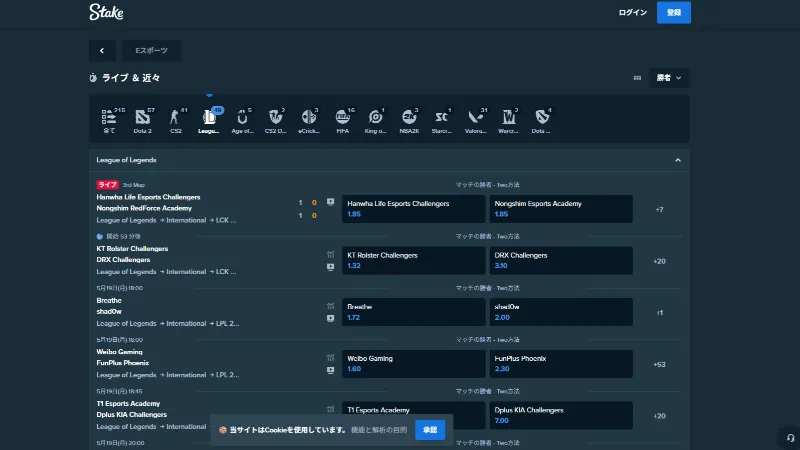Click the ライブ live badge
The width and height of the screenshot is (800, 450).
(107, 185)
